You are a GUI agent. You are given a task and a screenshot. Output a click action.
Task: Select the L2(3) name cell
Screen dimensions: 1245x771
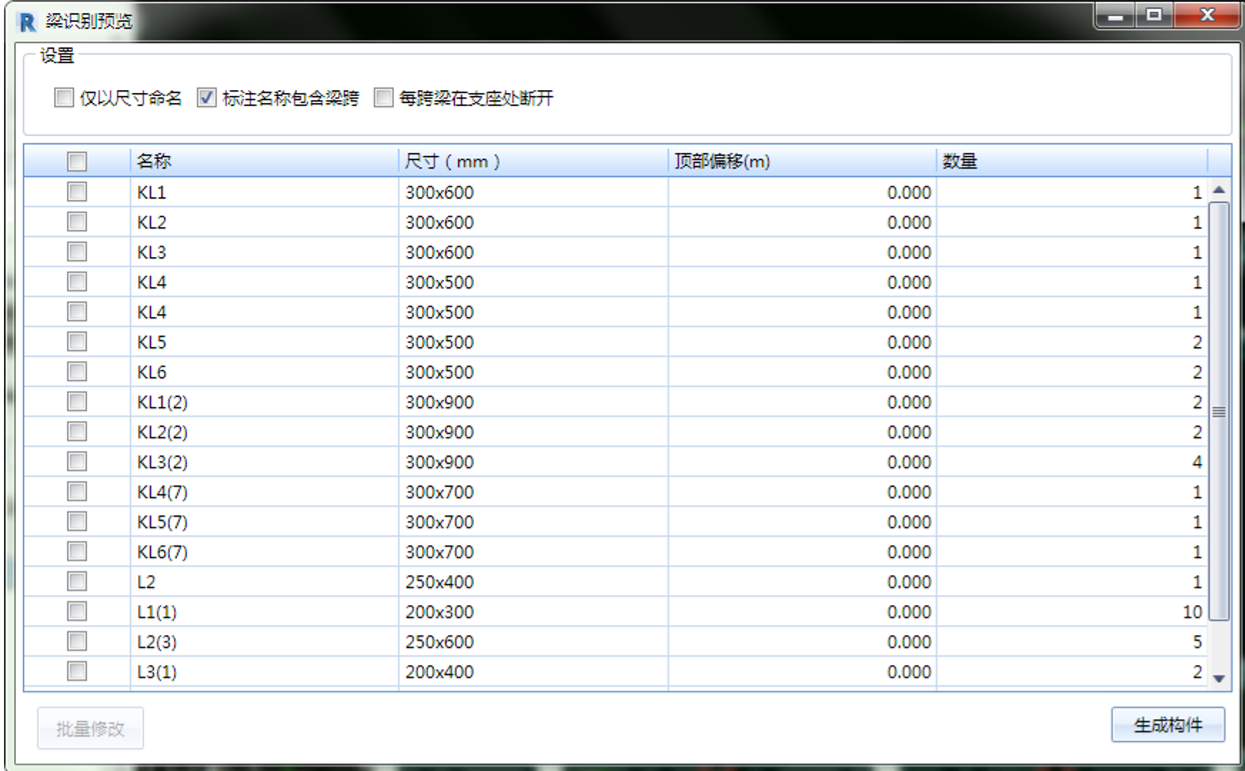click(264, 642)
